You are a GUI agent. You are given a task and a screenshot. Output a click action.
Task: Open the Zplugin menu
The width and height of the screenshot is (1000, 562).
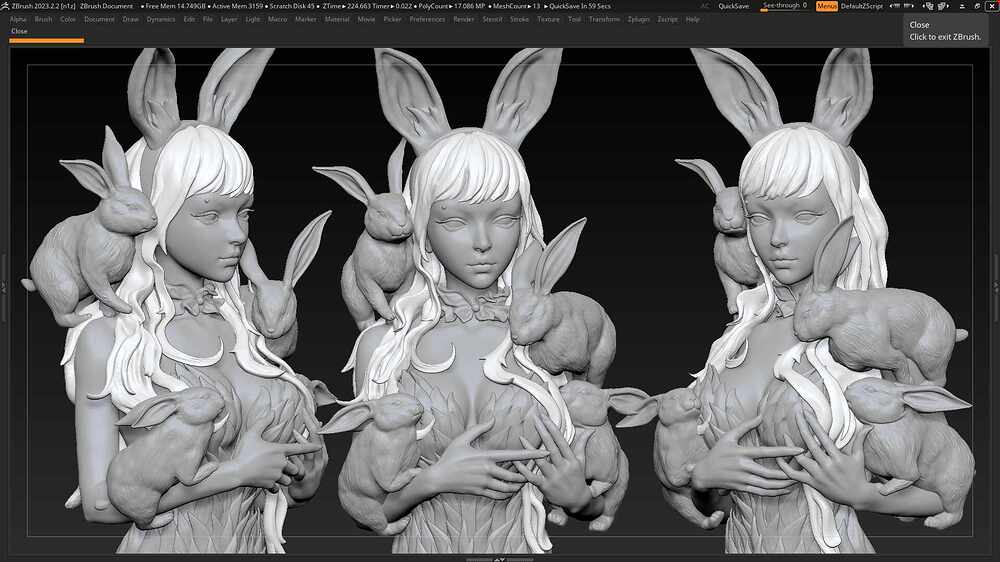(x=638, y=19)
